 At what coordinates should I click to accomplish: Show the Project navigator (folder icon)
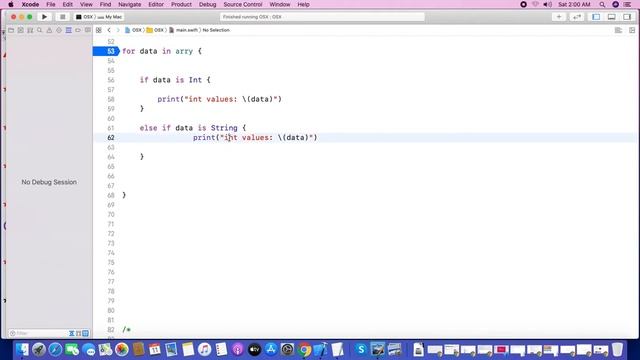pos(11,30)
